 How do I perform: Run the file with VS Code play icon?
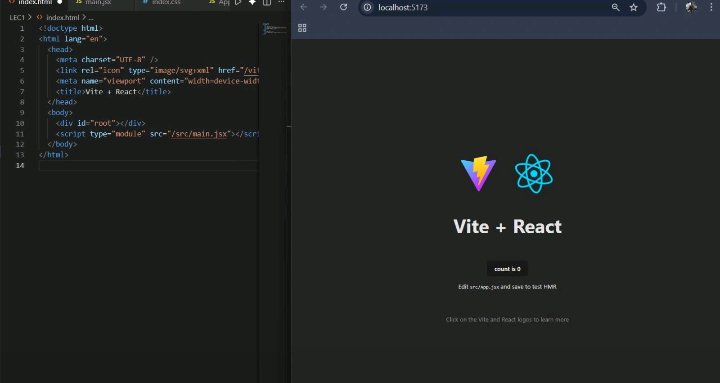[x=238, y=2]
